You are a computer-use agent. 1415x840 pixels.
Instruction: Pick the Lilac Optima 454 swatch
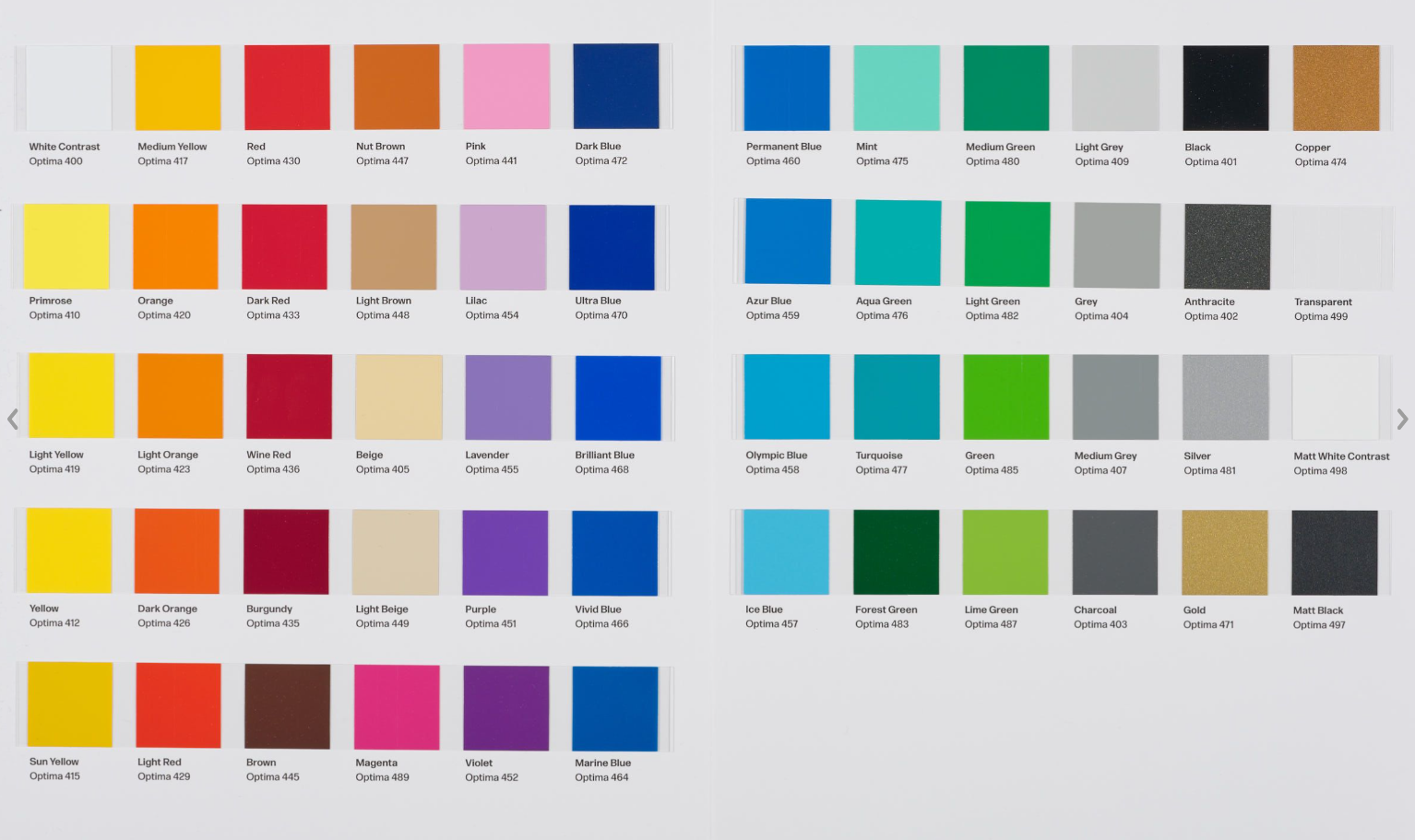tap(503, 247)
